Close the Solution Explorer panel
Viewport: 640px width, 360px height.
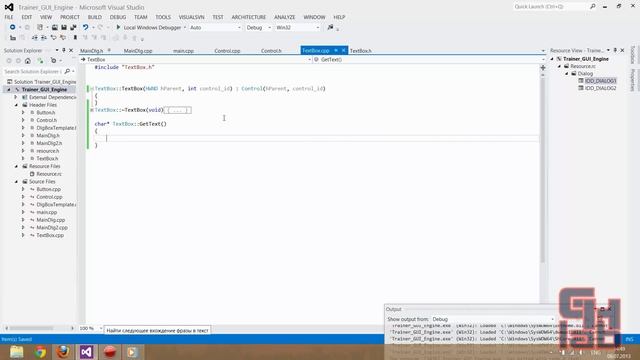71,50
